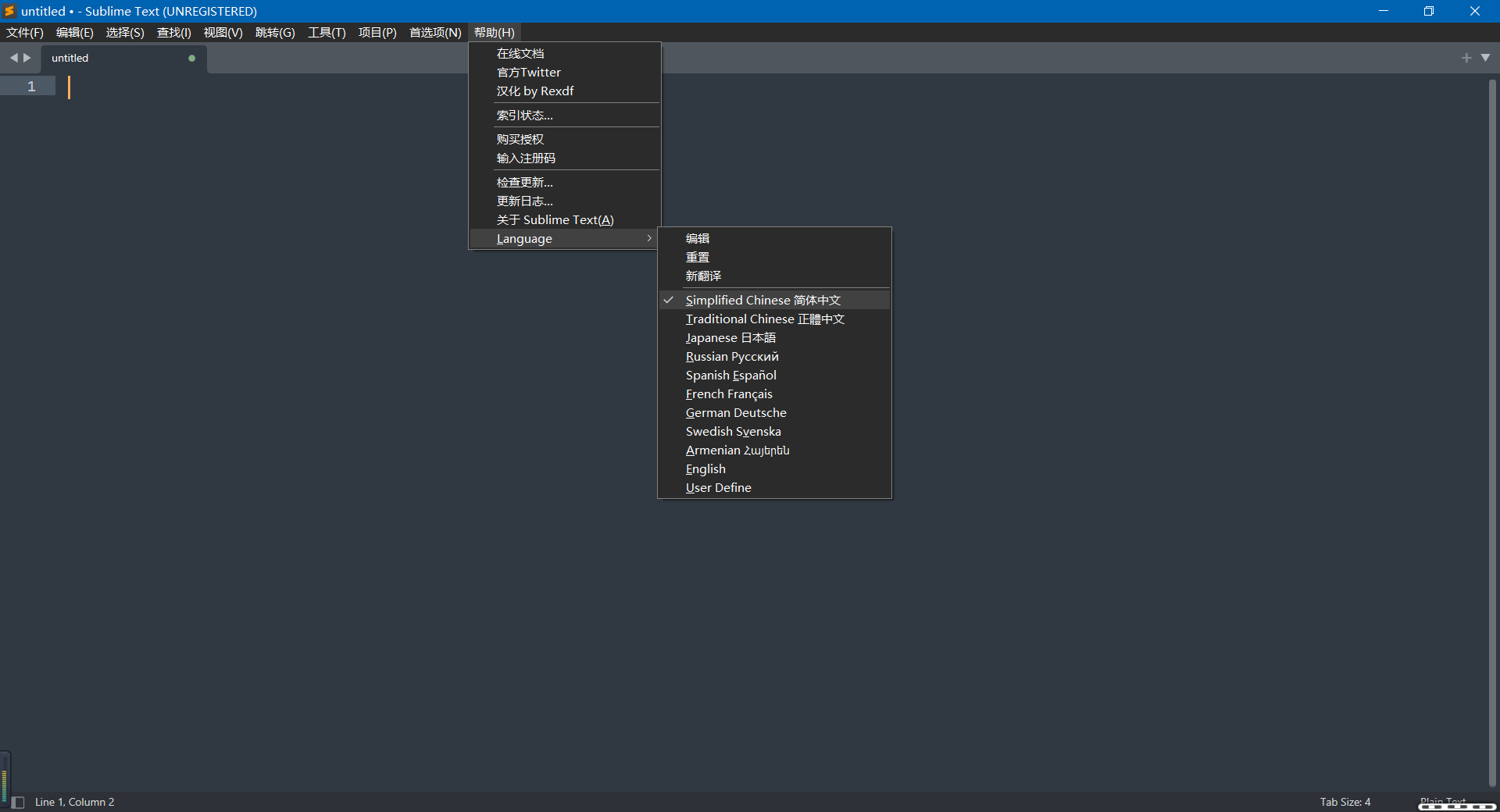Open Tab Size: 4 selector

pyautogui.click(x=1345, y=802)
